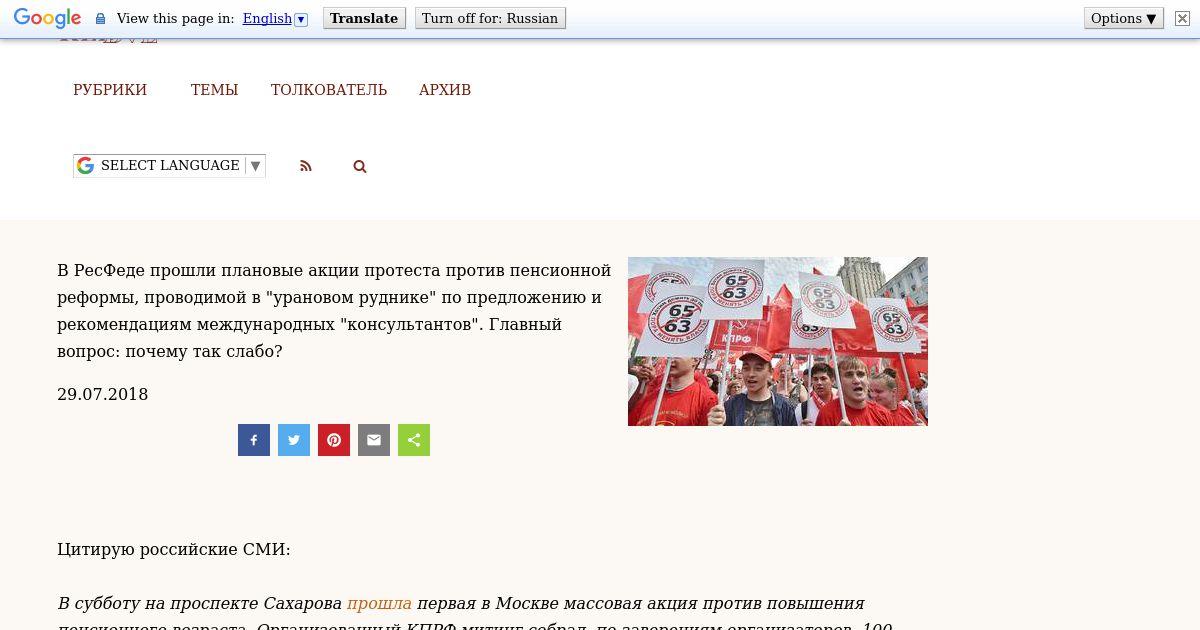The width and height of the screenshot is (1200, 630).
Task: Click the Google logo in translate bar
Action: pos(47,18)
